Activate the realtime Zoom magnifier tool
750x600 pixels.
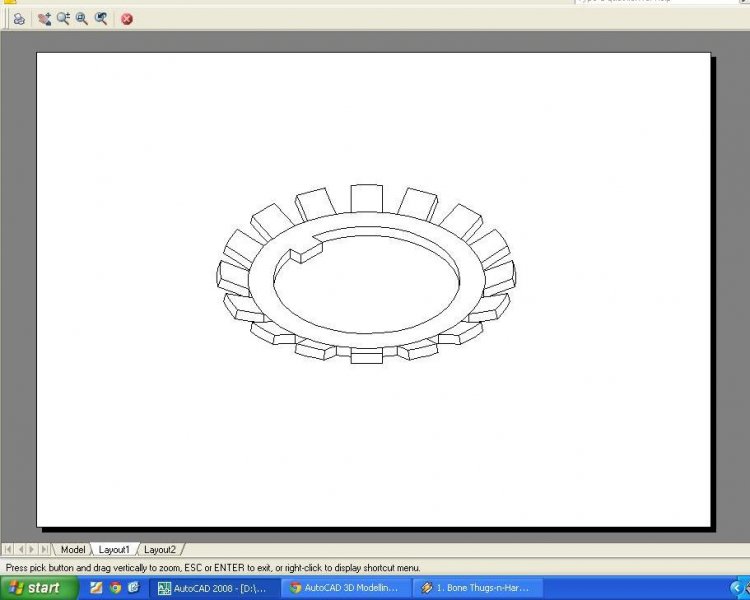tap(63, 18)
